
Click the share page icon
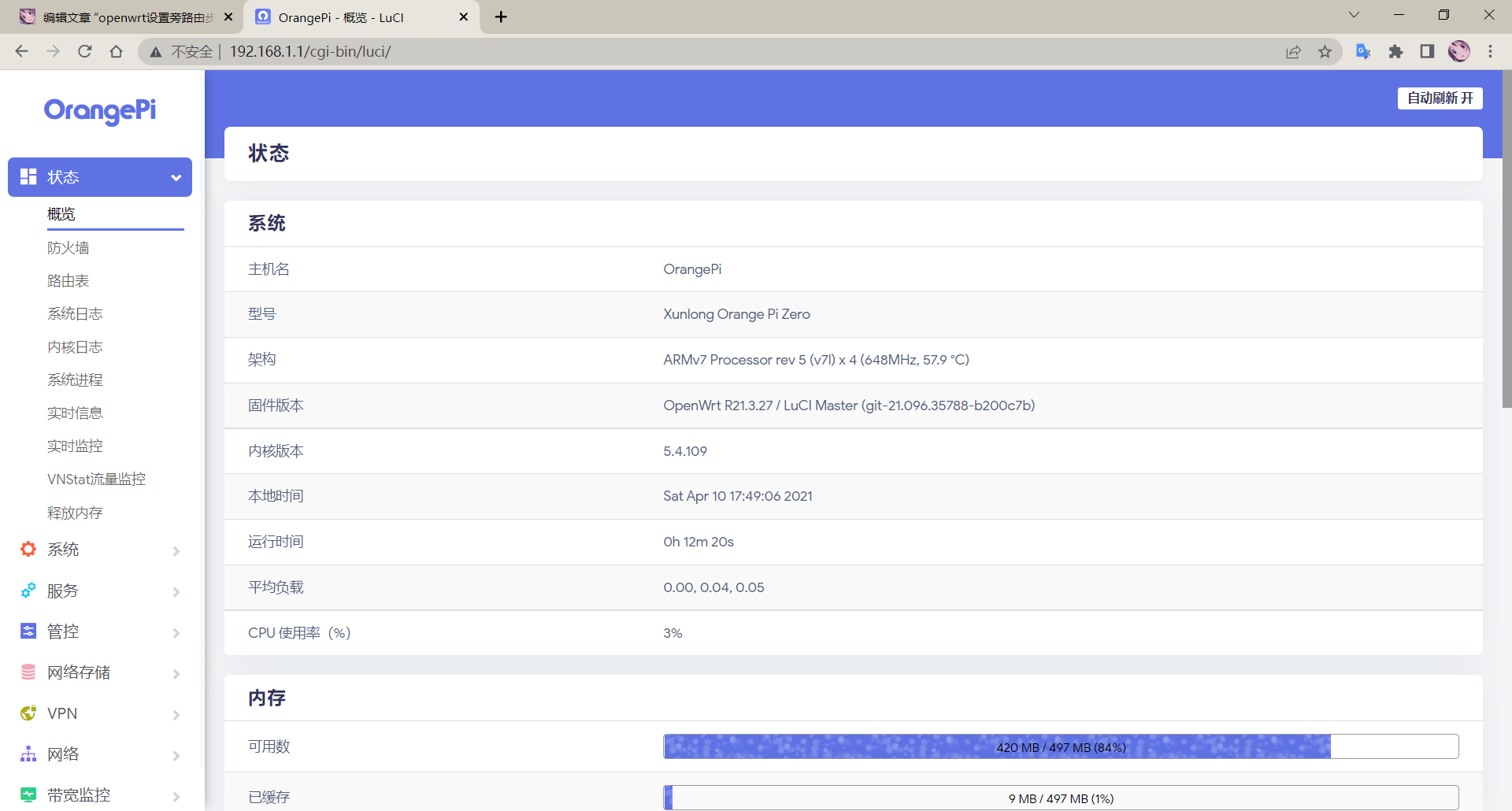(x=1293, y=51)
